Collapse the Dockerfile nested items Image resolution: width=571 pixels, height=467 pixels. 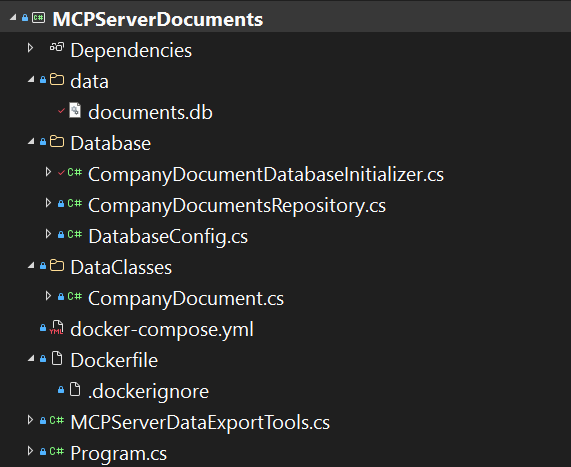click(31, 359)
